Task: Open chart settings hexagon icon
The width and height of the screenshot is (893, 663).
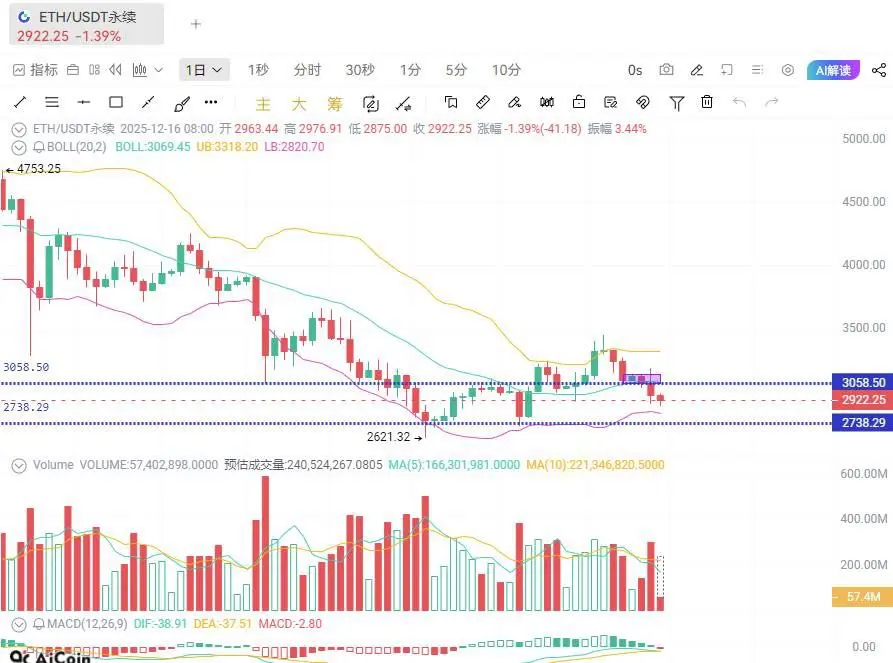Action: pos(788,70)
